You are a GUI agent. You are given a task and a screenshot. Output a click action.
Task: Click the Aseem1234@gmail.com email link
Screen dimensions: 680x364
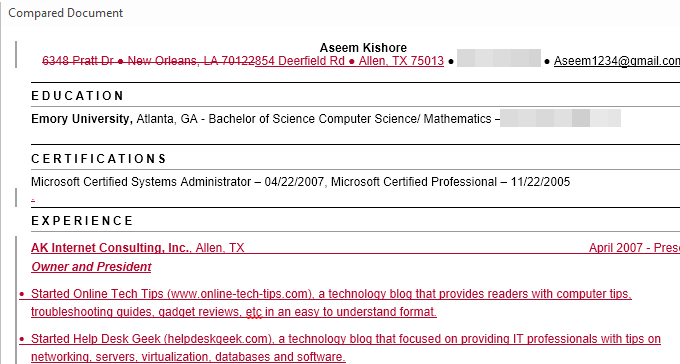click(617, 61)
